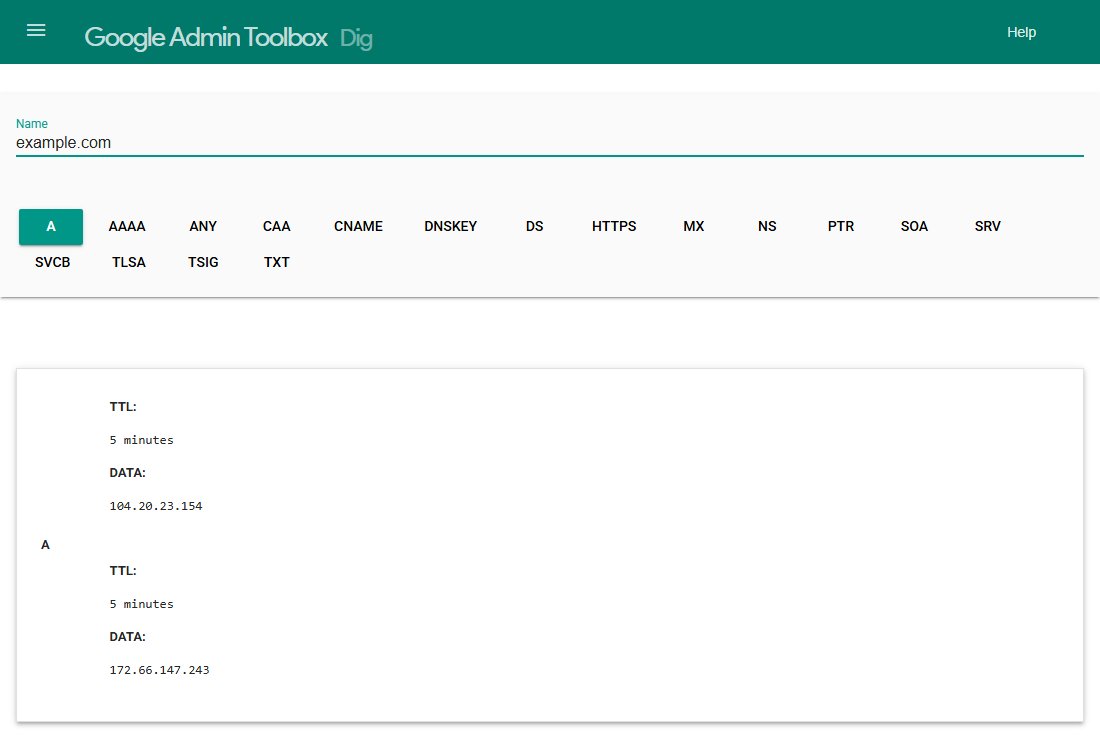Select the CAA record type
Image resolution: width=1100 pixels, height=750 pixels.
276,227
